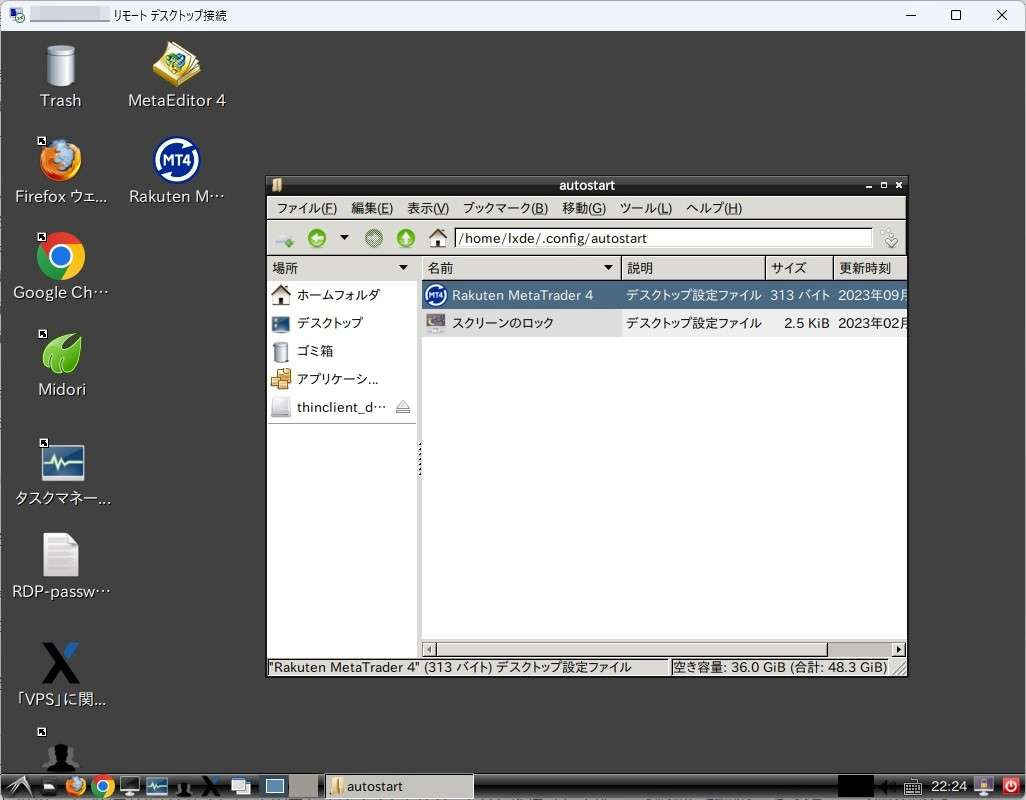Go up to the parent folder
This screenshot has width=1026, height=800.
coord(406,238)
